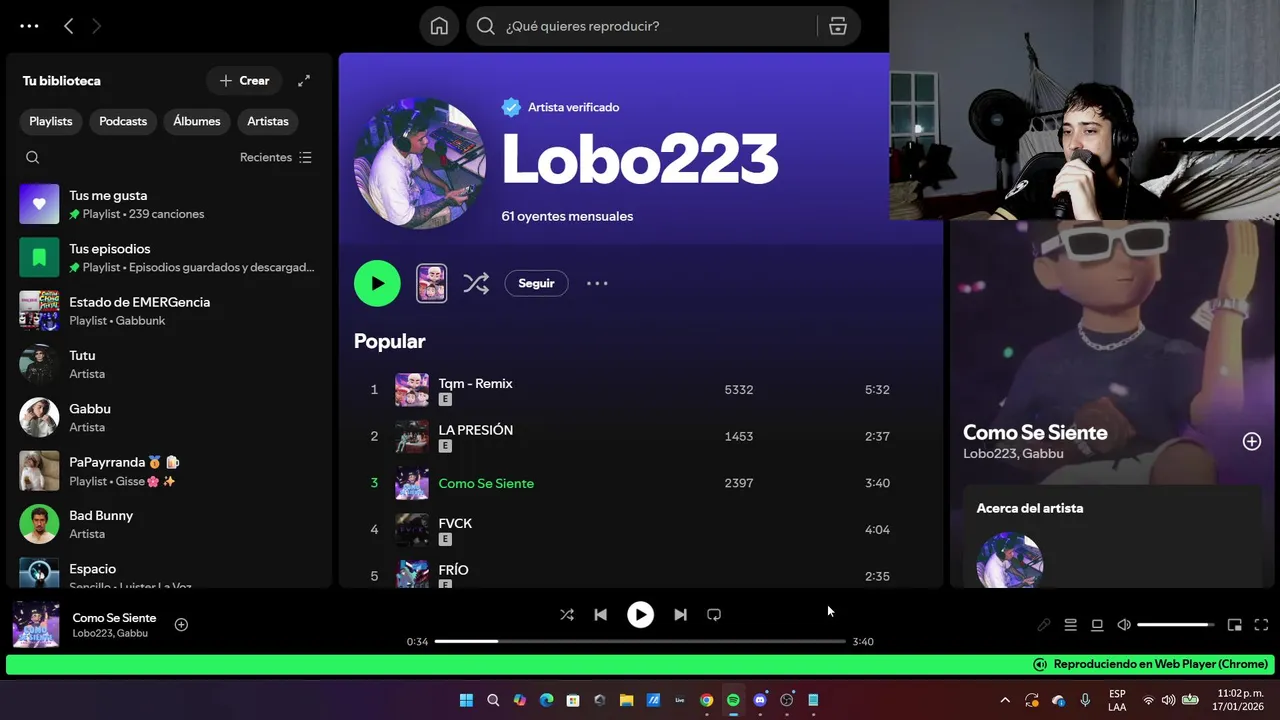
Task: Adjust the volume slider
Action: coord(1176,625)
